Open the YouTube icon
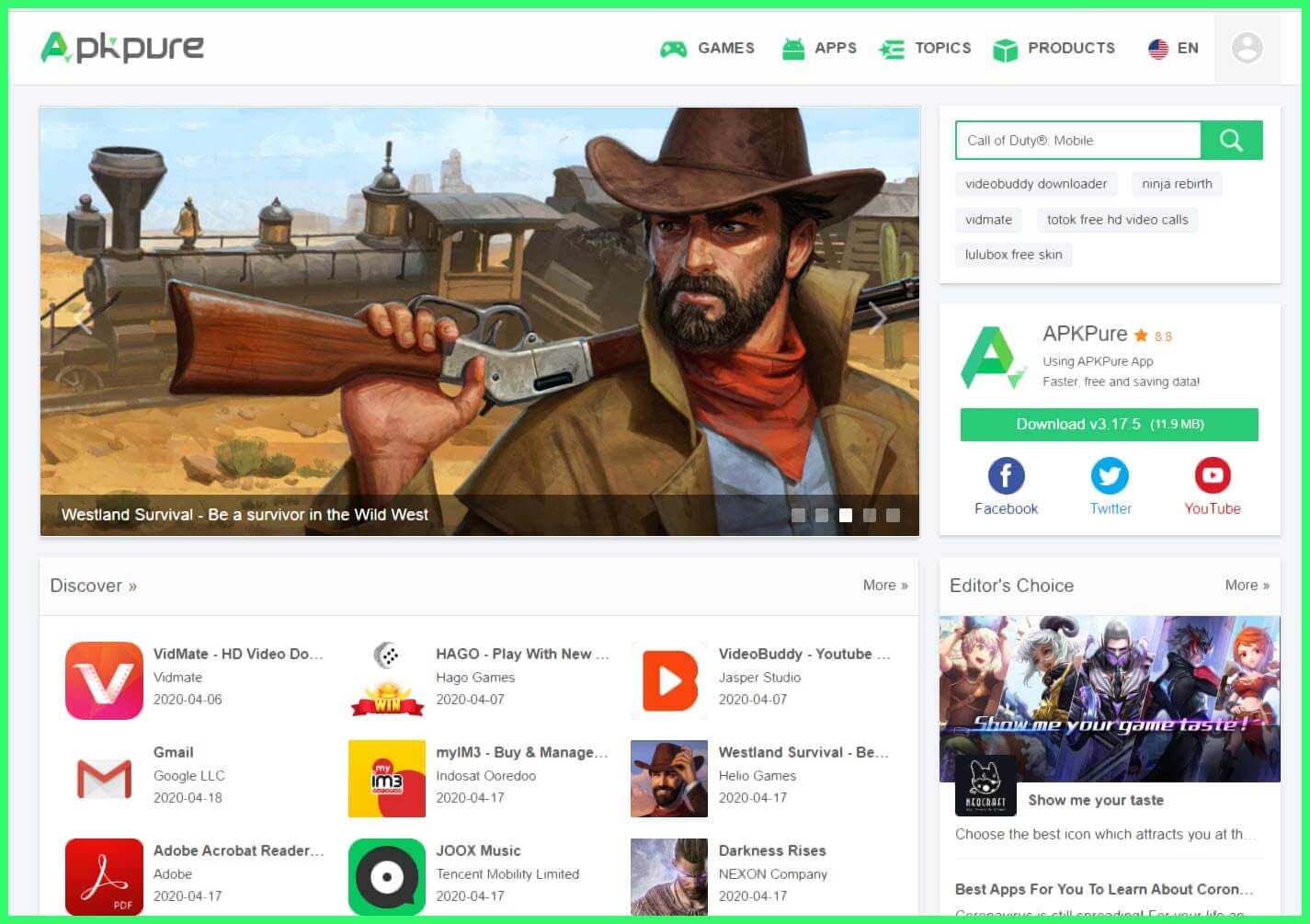 click(x=1213, y=475)
